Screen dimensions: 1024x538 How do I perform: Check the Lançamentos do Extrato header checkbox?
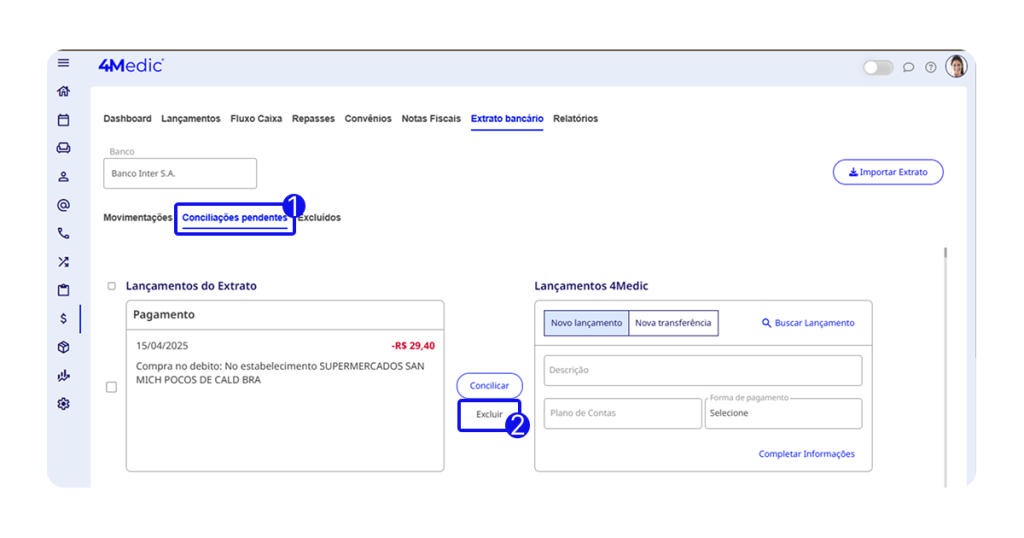click(x=112, y=286)
